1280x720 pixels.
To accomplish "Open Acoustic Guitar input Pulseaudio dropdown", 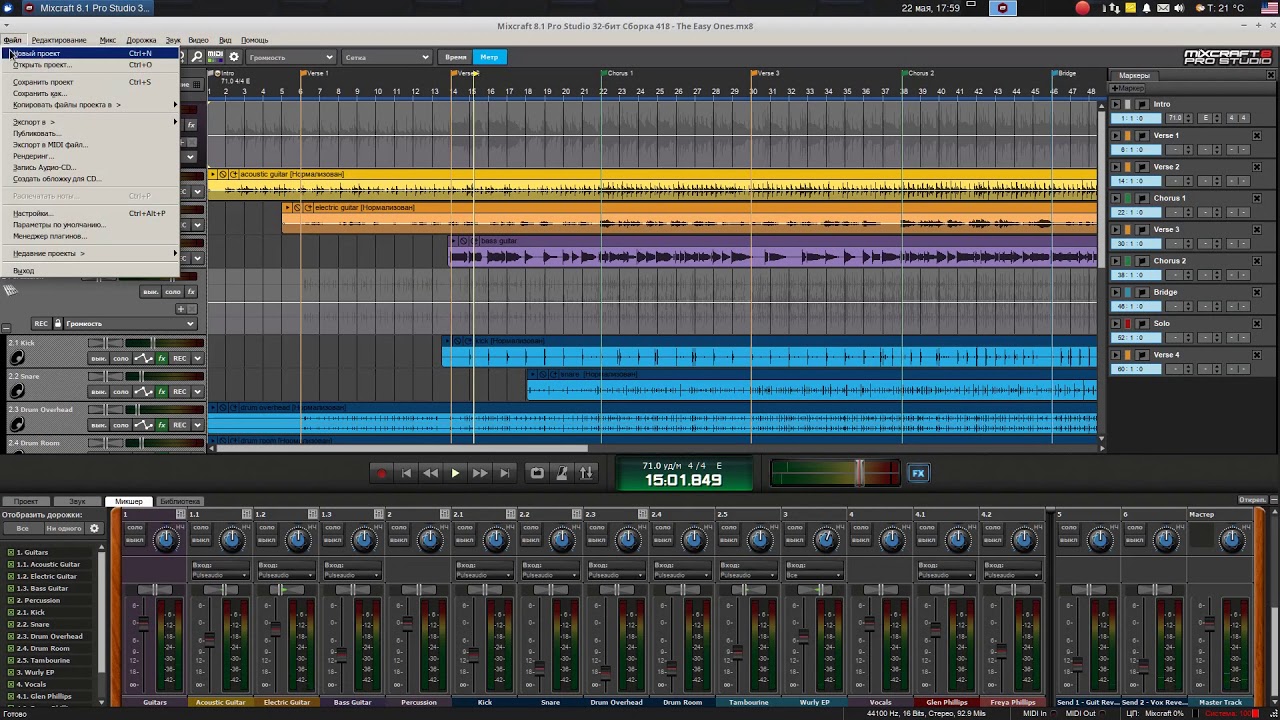I will pyautogui.click(x=220, y=575).
